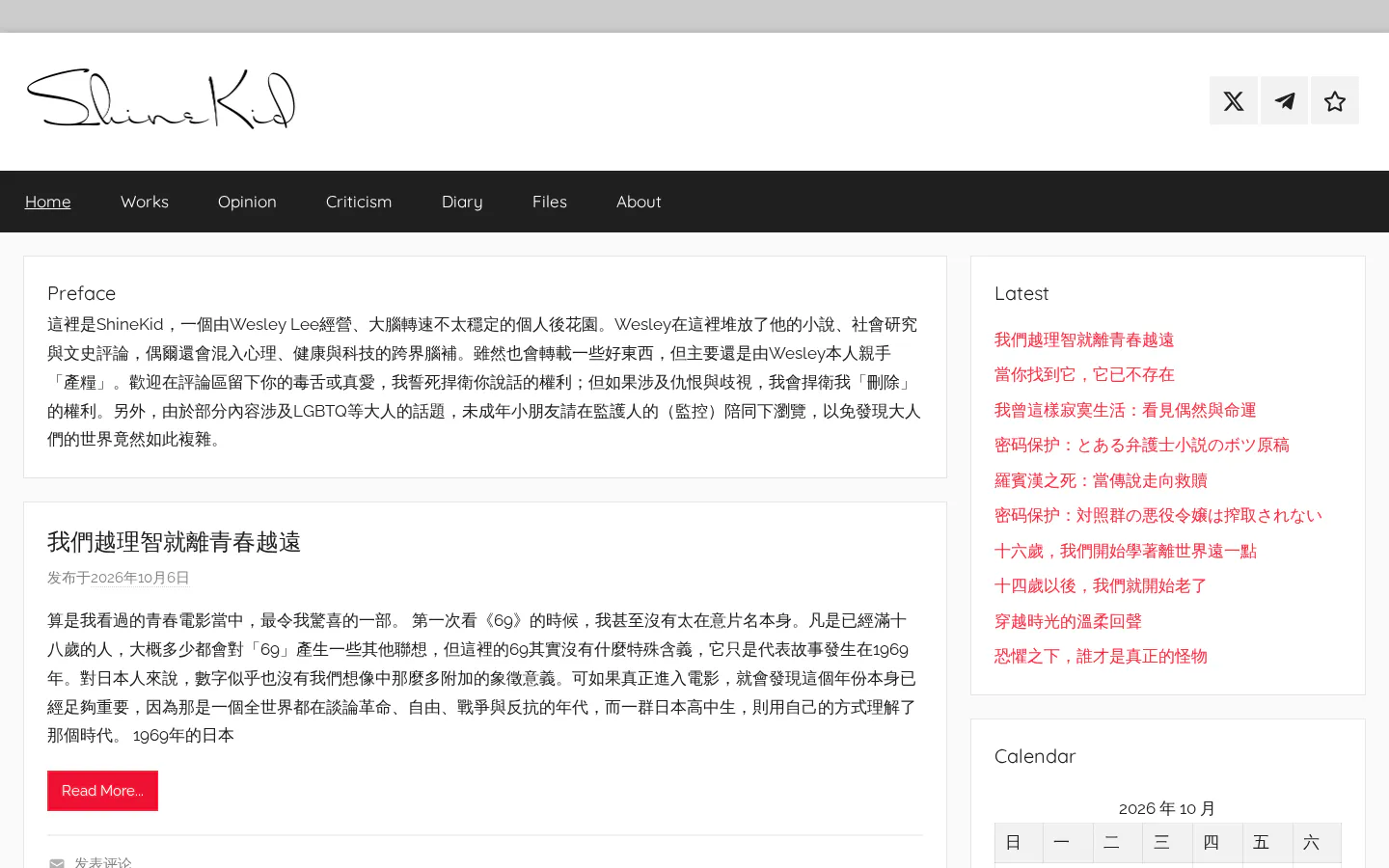Click the envelope comment icon below the post

point(57,862)
